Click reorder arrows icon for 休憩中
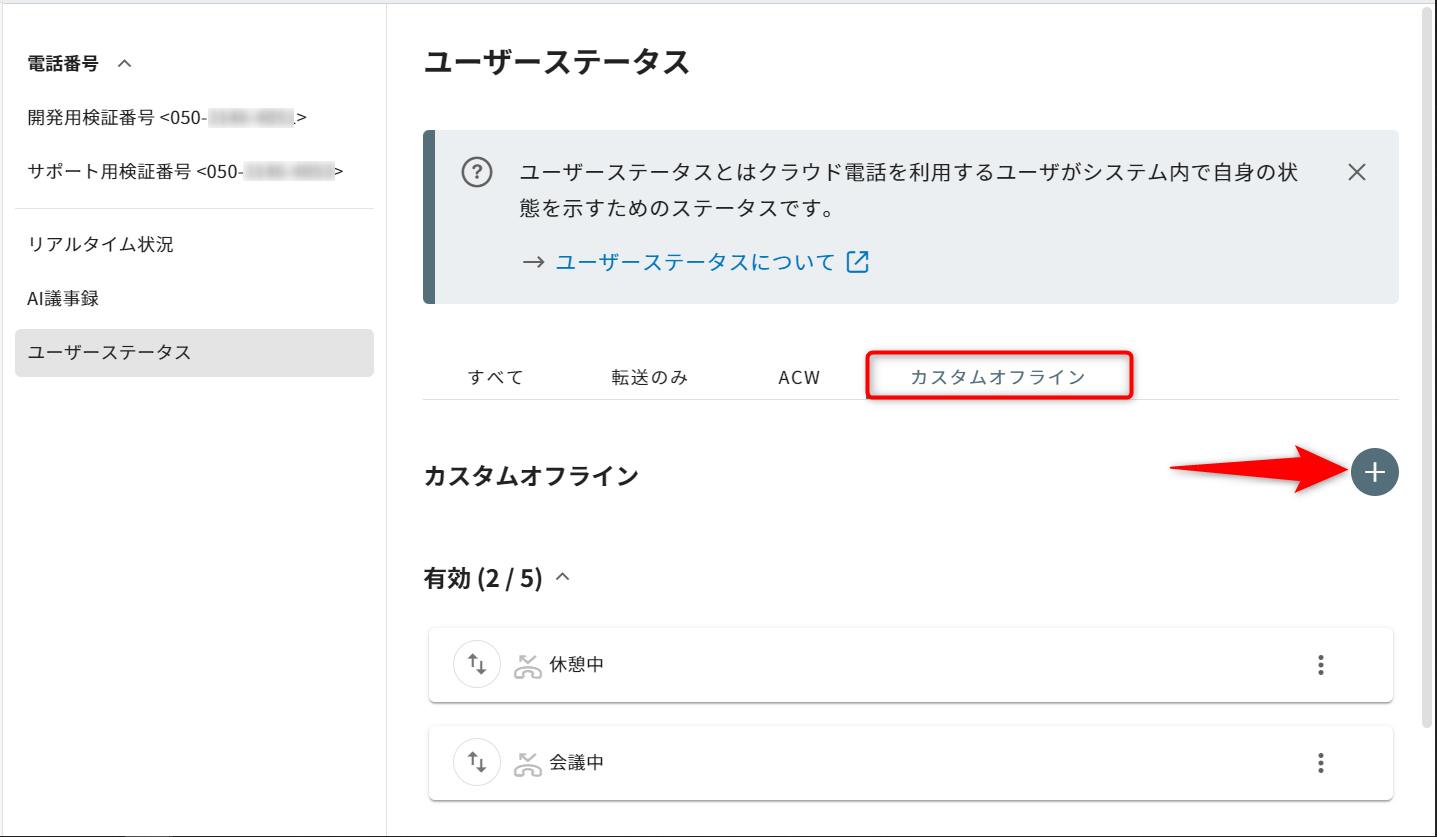Viewport: 1437px width, 837px height. tap(477, 665)
